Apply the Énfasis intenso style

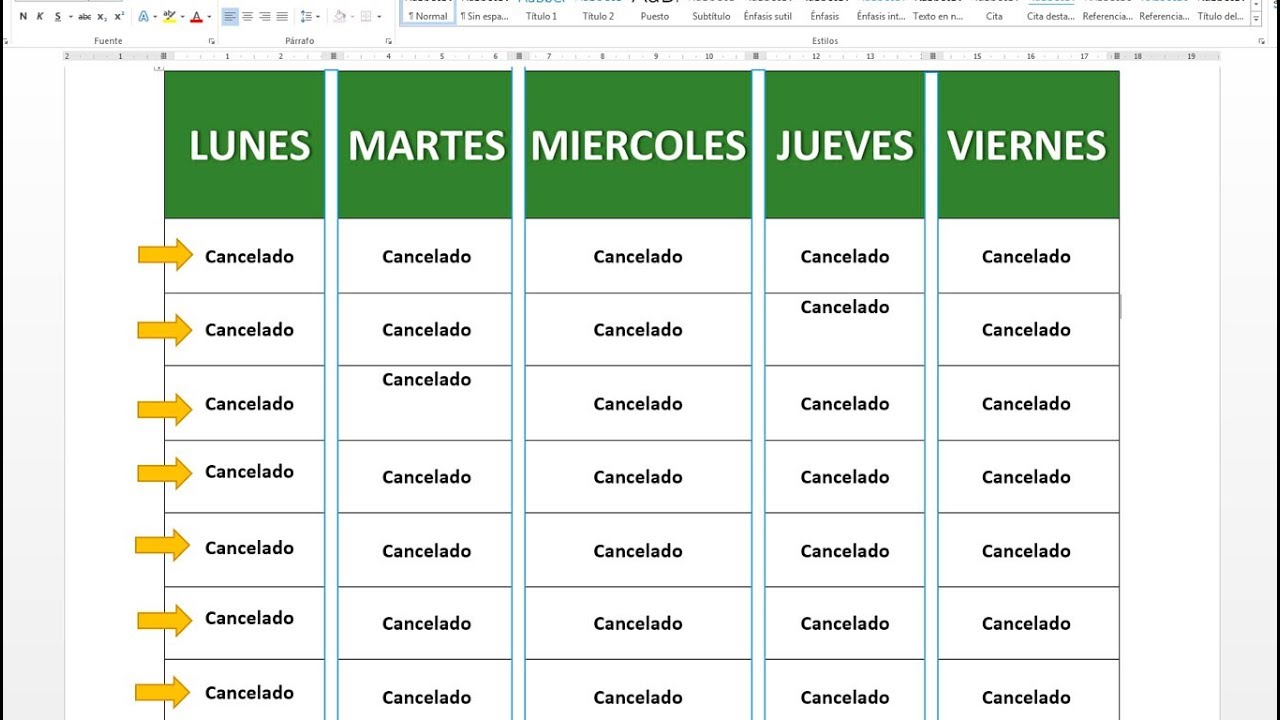[881, 12]
